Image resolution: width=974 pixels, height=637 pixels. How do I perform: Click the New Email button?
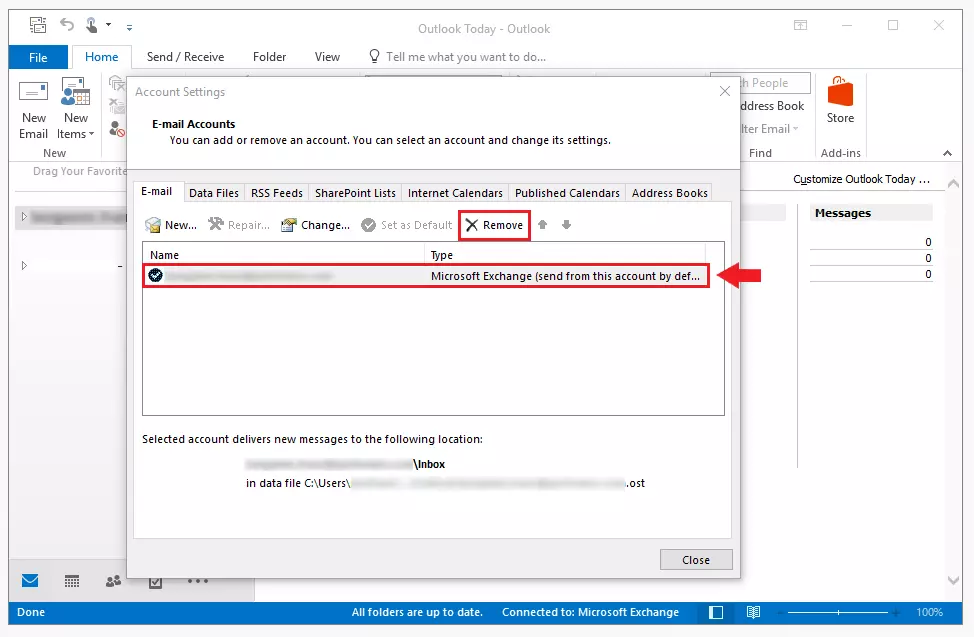(34, 111)
